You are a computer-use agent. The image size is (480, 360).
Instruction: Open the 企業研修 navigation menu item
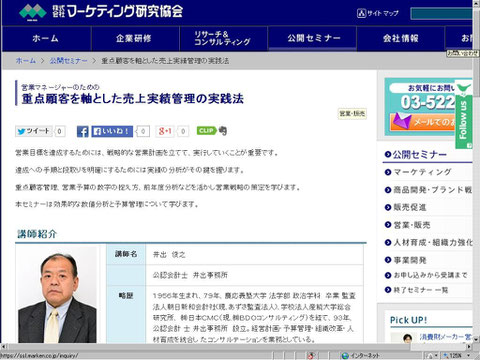(x=134, y=39)
